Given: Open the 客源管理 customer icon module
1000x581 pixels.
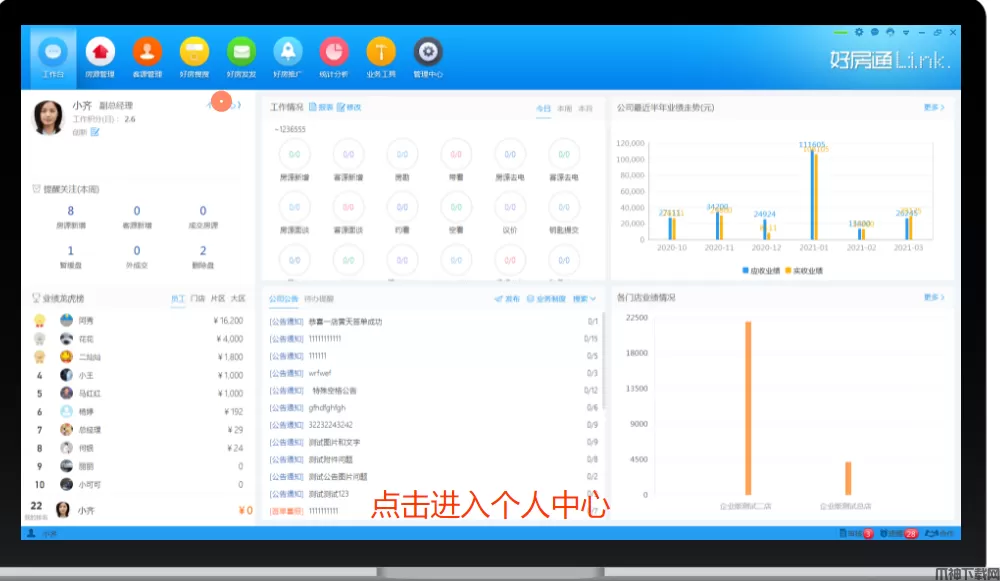Looking at the screenshot, I should coord(147,54).
